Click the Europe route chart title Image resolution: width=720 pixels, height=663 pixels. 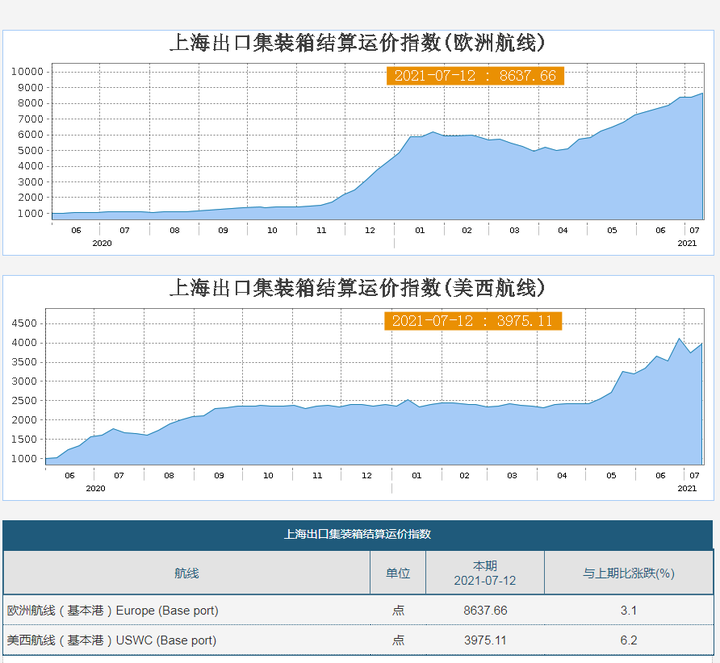pyautogui.click(x=358, y=43)
